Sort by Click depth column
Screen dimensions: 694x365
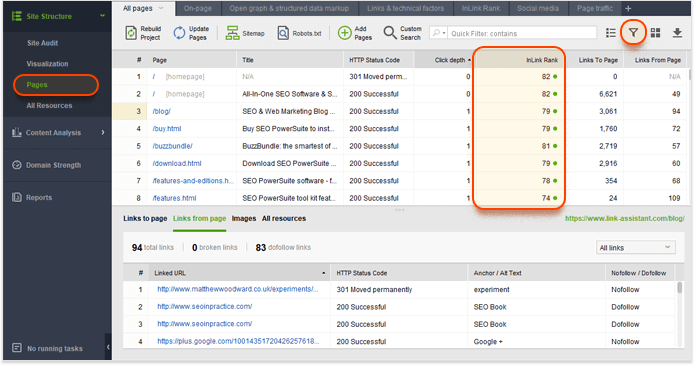(x=450, y=60)
